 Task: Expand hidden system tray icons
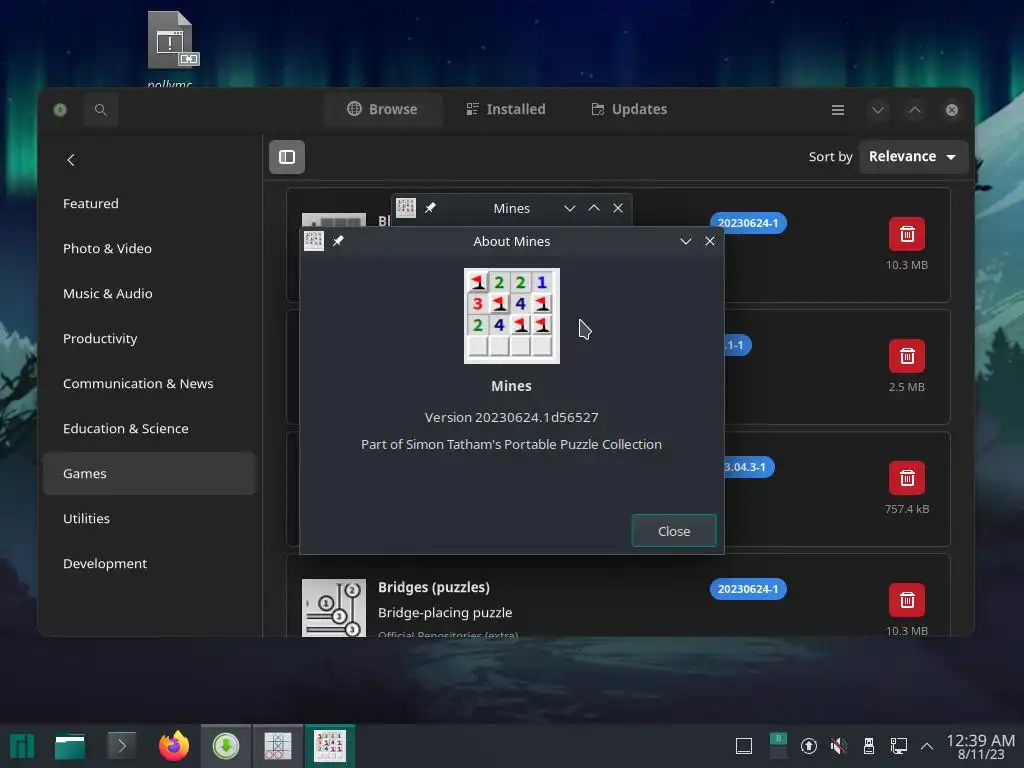pyautogui.click(x=927, y=746)
